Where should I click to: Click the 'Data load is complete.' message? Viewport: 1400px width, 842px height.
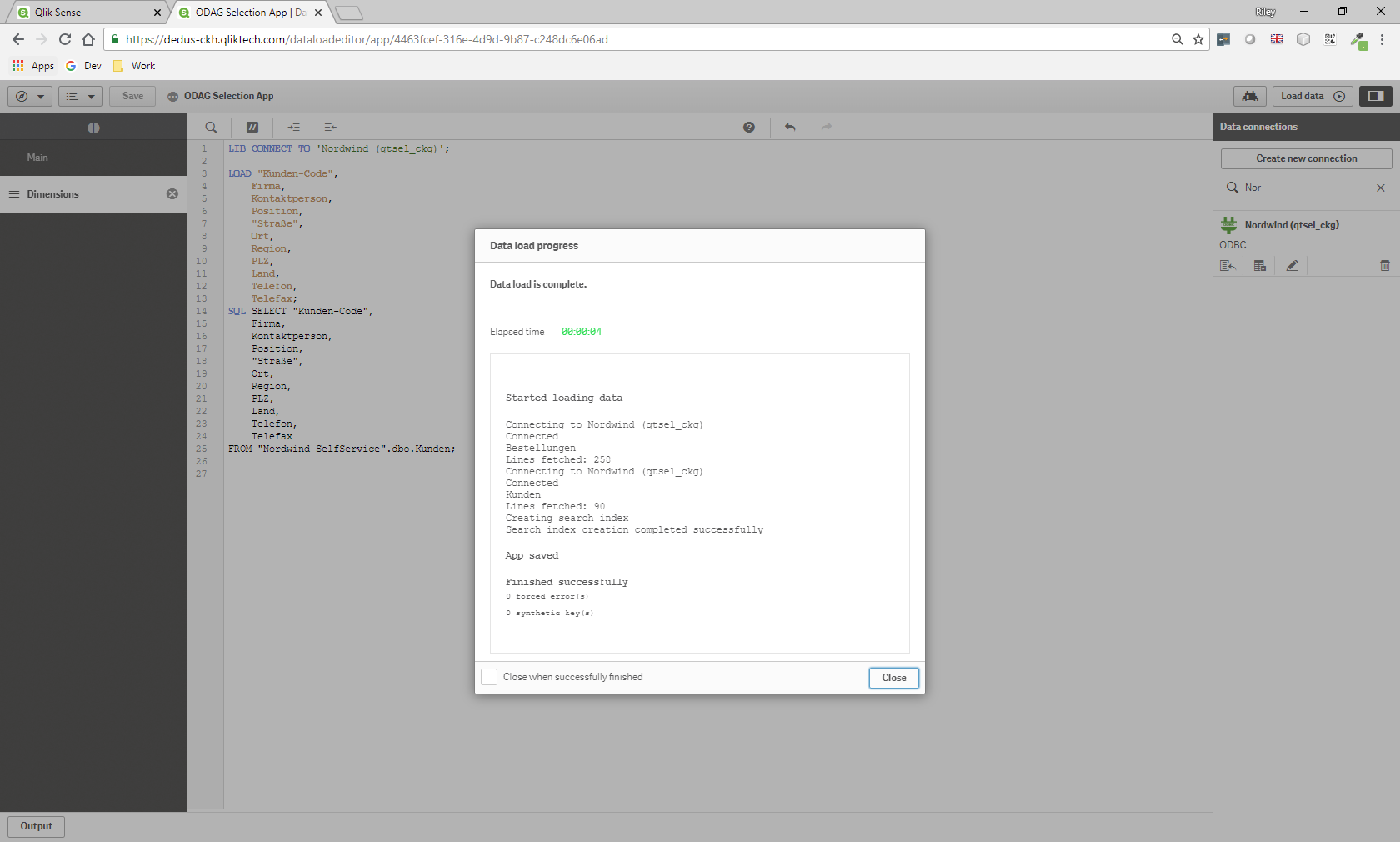tap(538, 285)
